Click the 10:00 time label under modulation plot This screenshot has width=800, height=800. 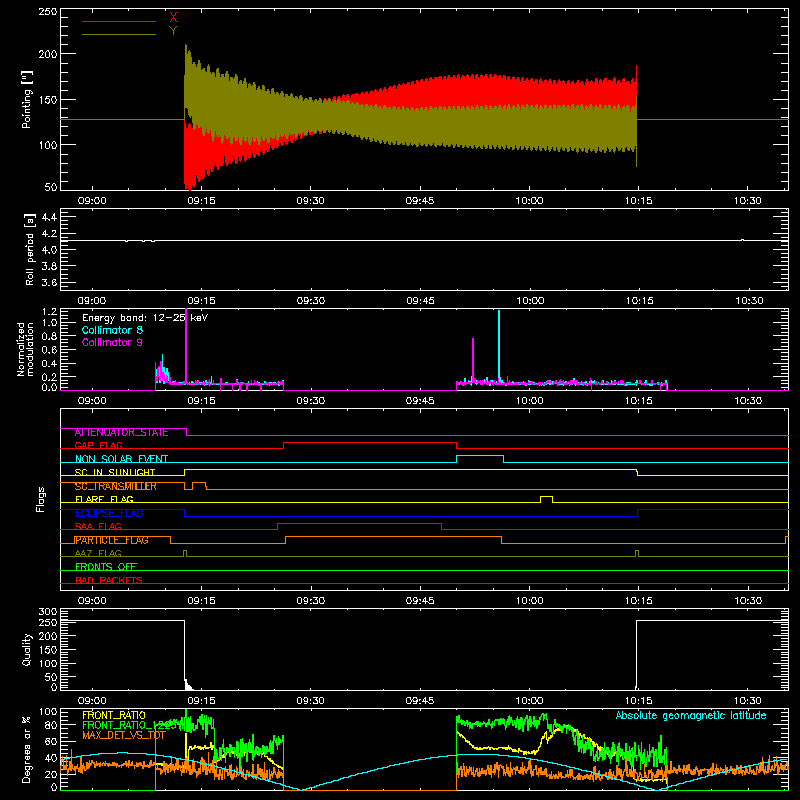pyautogui.click(x=530, y=401)
